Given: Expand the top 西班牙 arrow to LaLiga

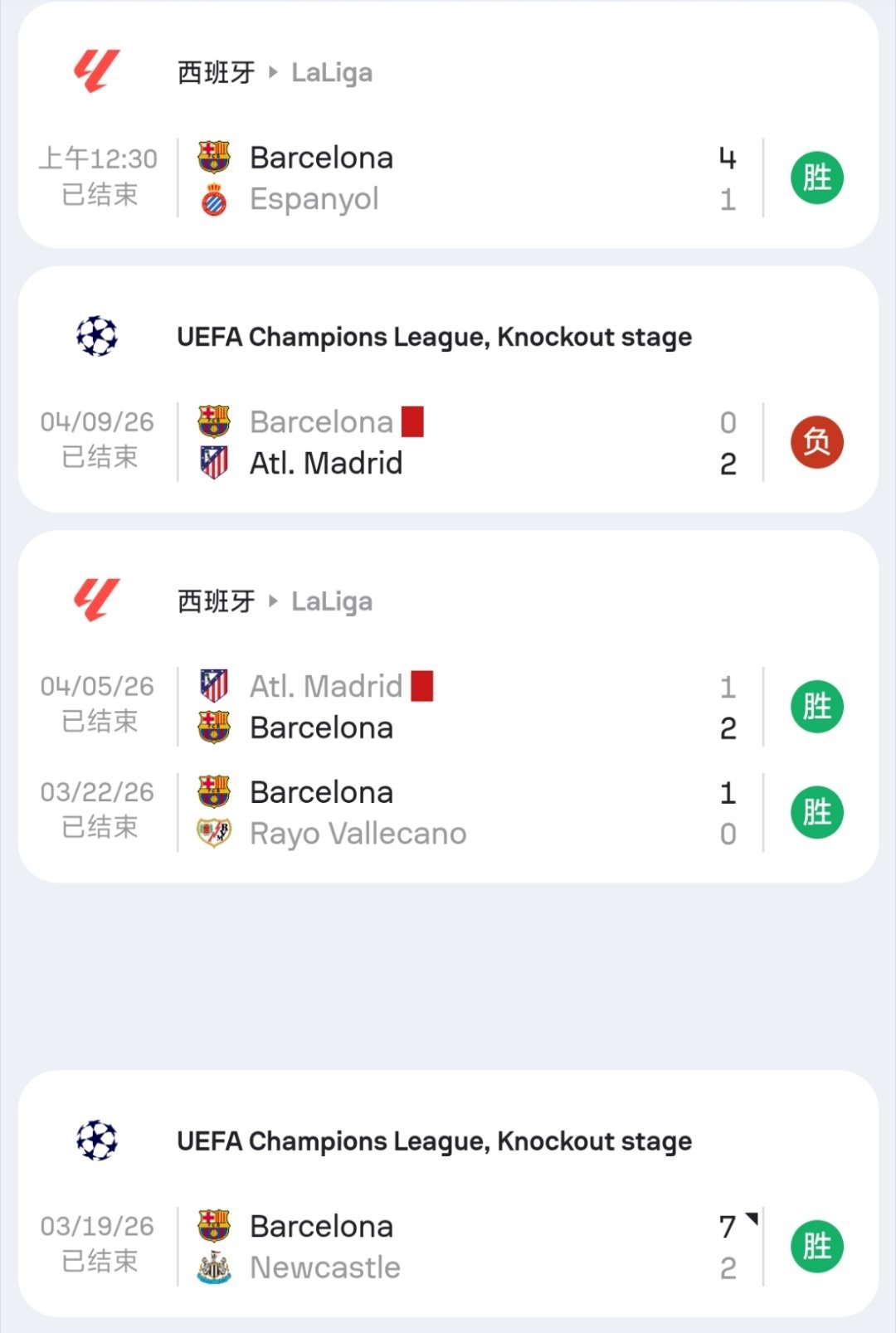Looking at the screenshot, I should point(273,72).
